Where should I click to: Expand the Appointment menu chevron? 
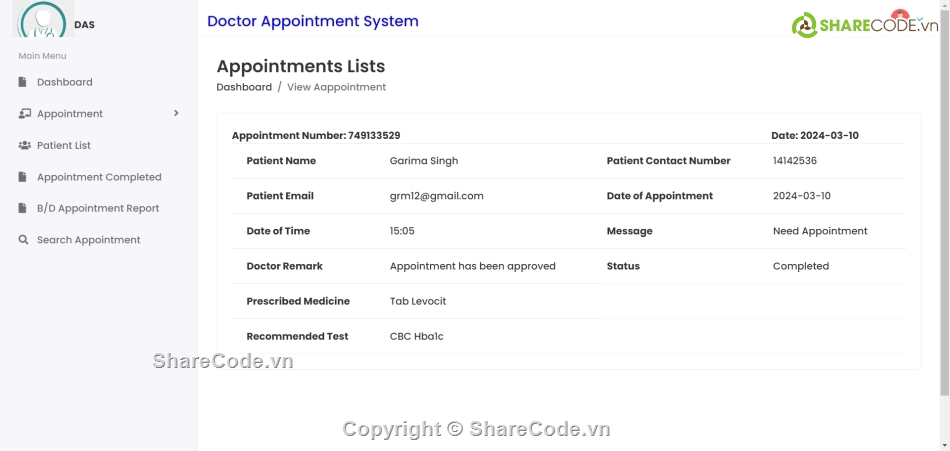(176, 113)
